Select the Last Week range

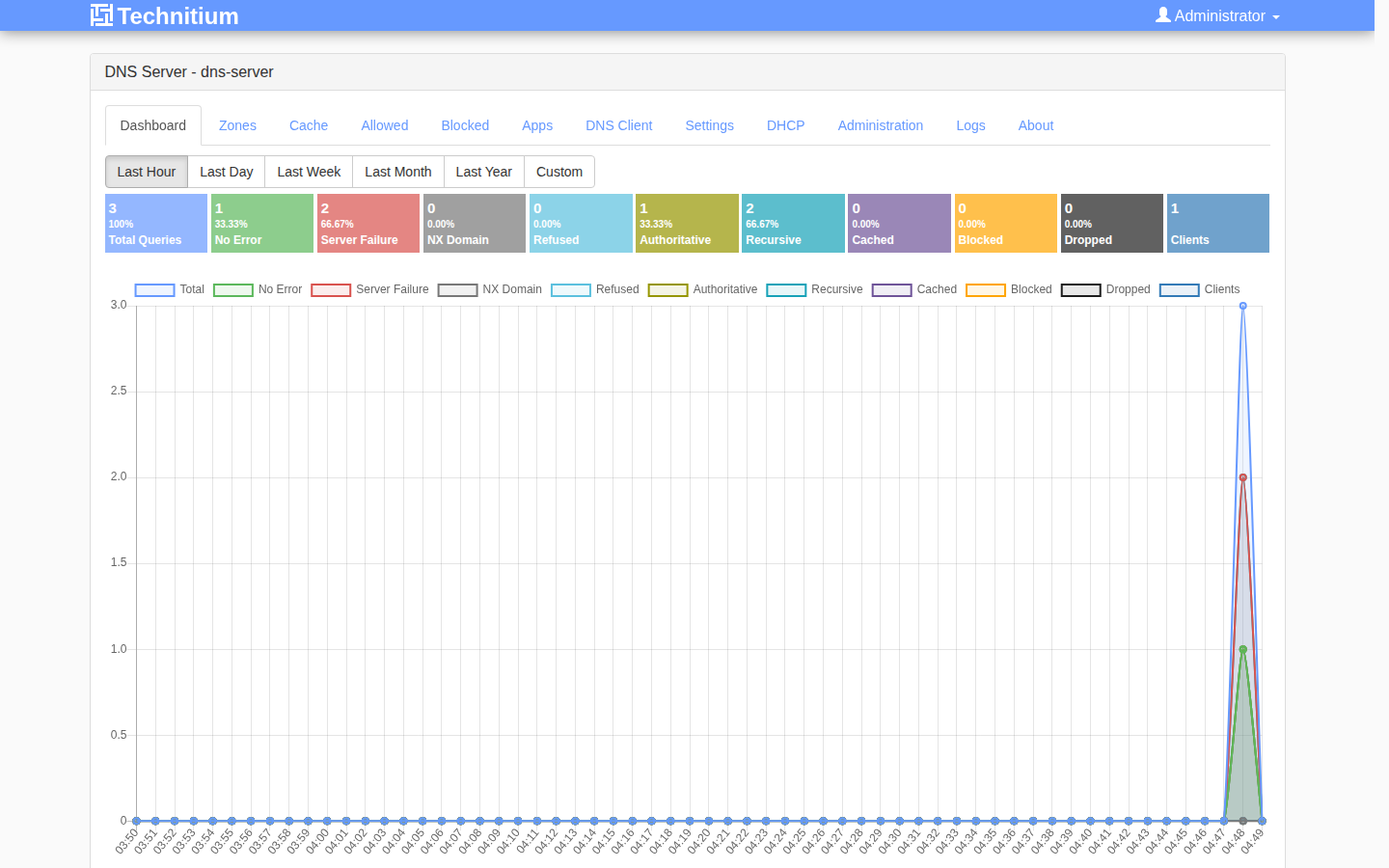309,172
